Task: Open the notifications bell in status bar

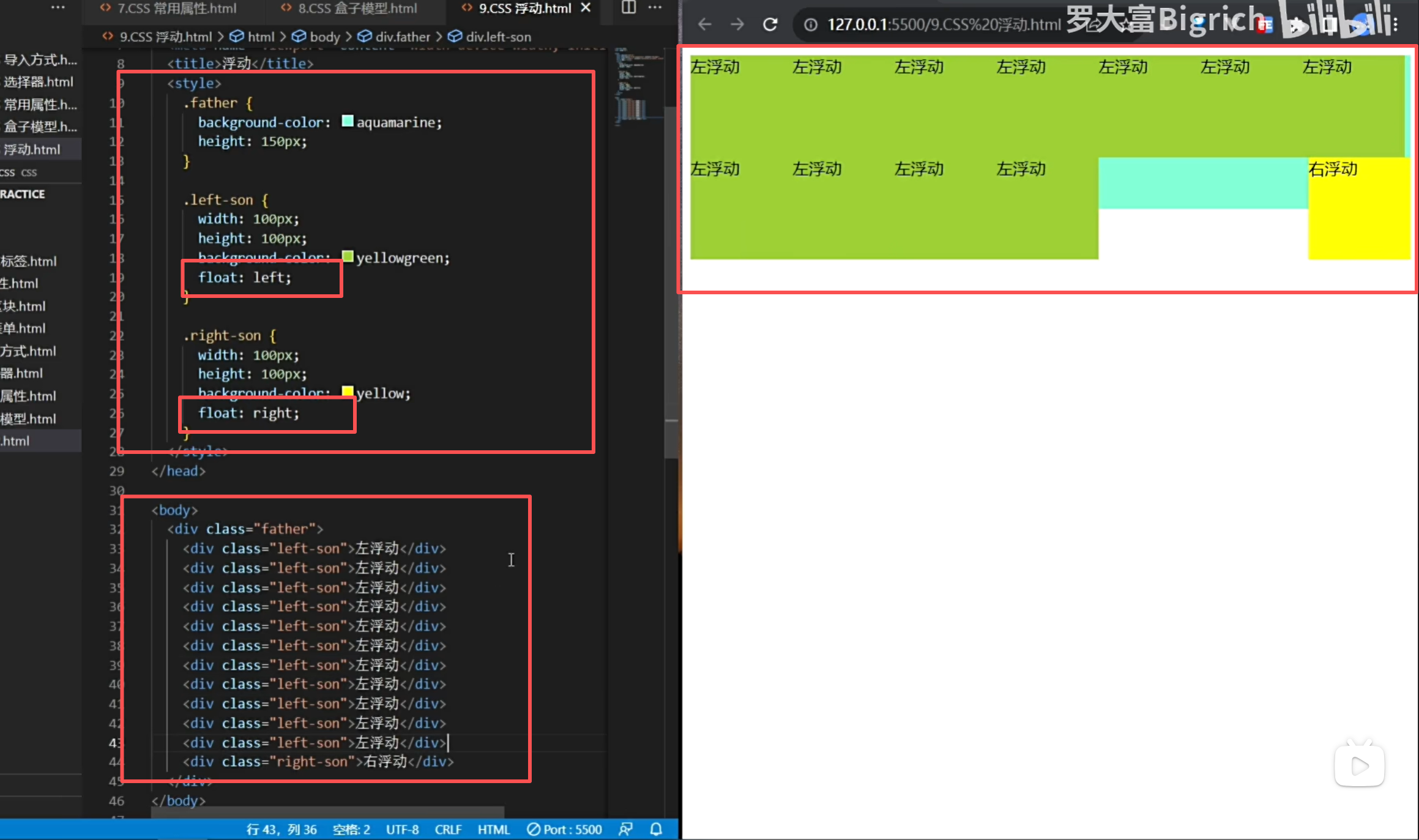Action: tap(656, 829)
